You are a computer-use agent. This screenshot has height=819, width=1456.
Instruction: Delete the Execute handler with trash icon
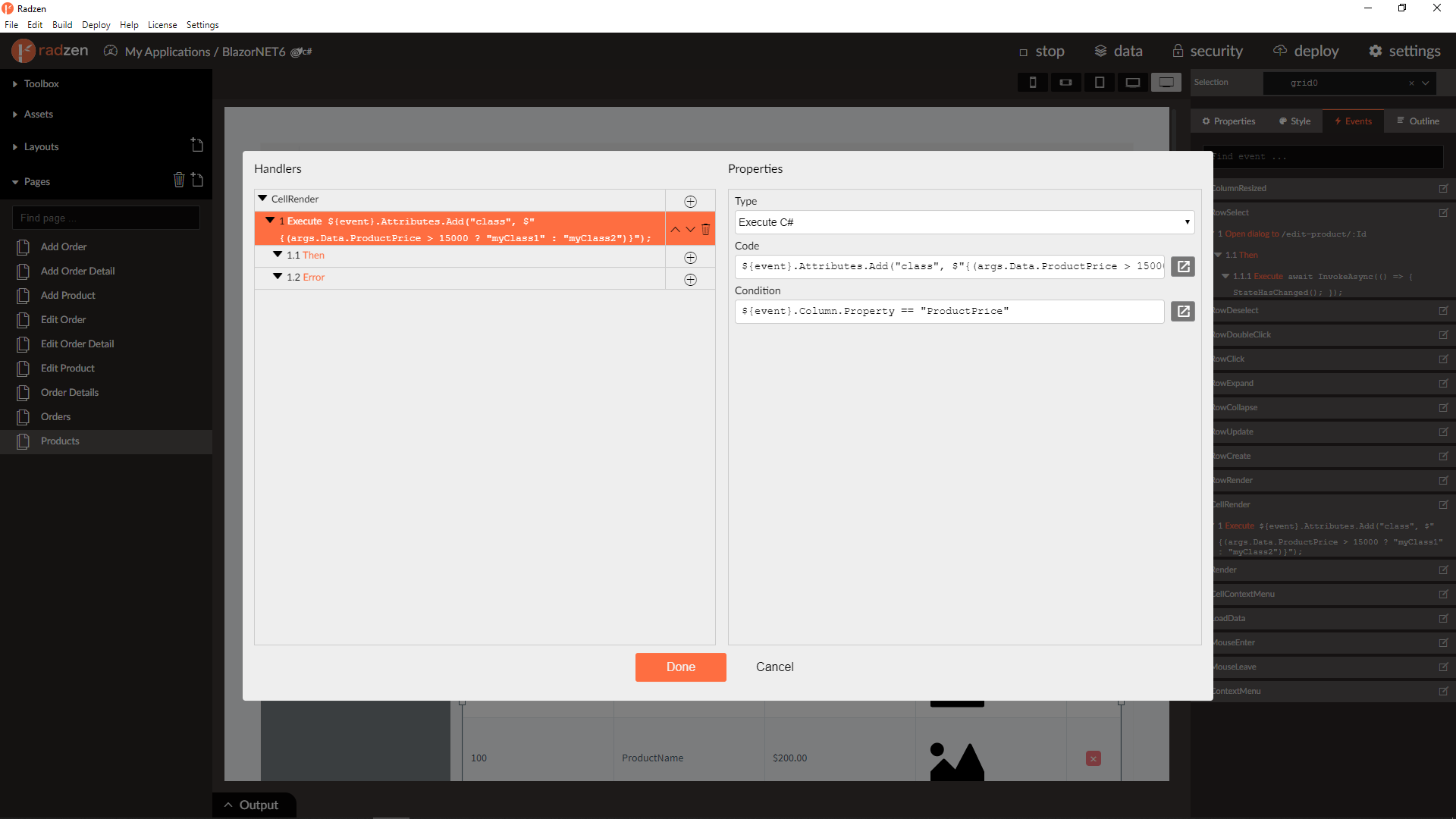706,229
